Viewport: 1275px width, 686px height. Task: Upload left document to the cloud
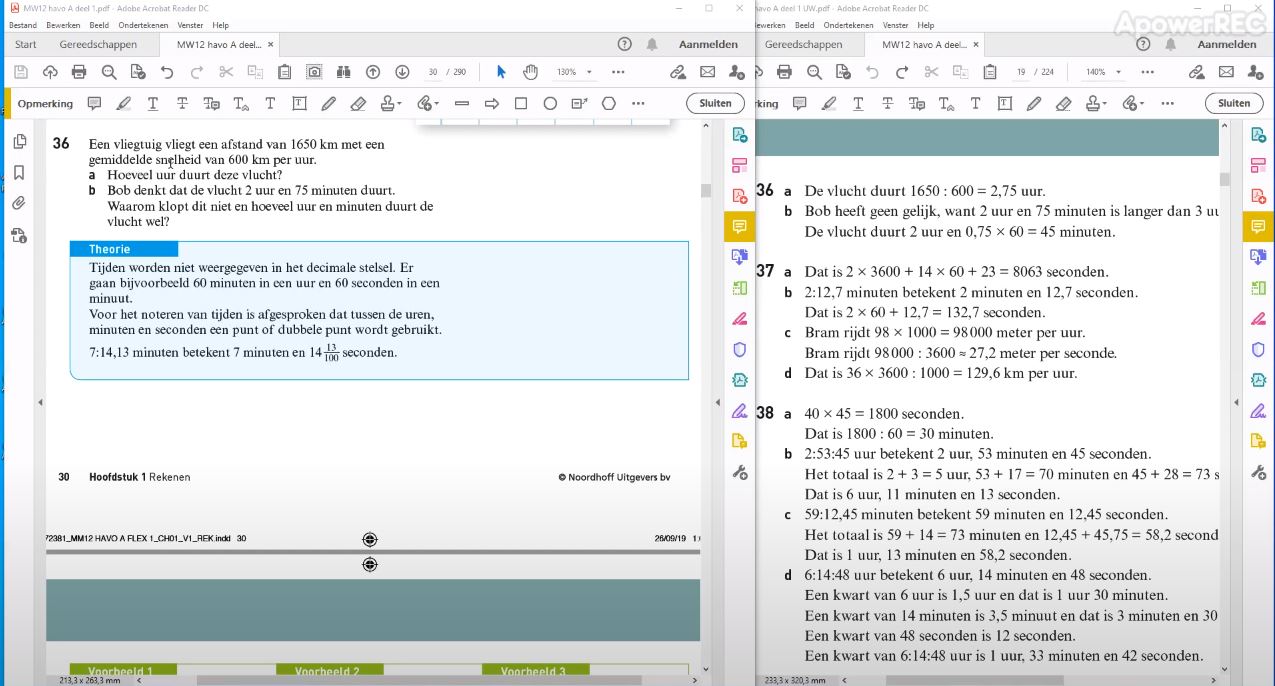50,72
